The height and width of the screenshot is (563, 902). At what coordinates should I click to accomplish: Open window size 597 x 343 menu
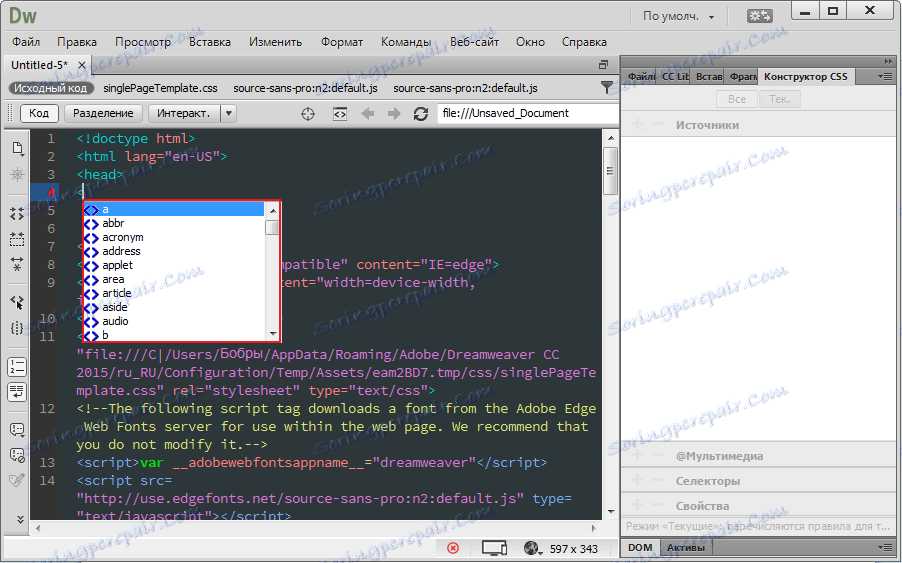point(574,549)
